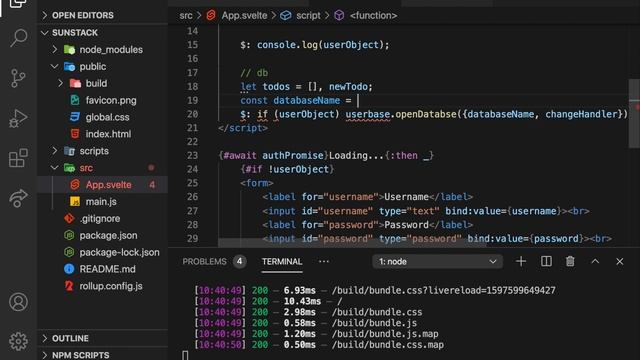Click the 'src' breadcrumb segment

point(186,16)
